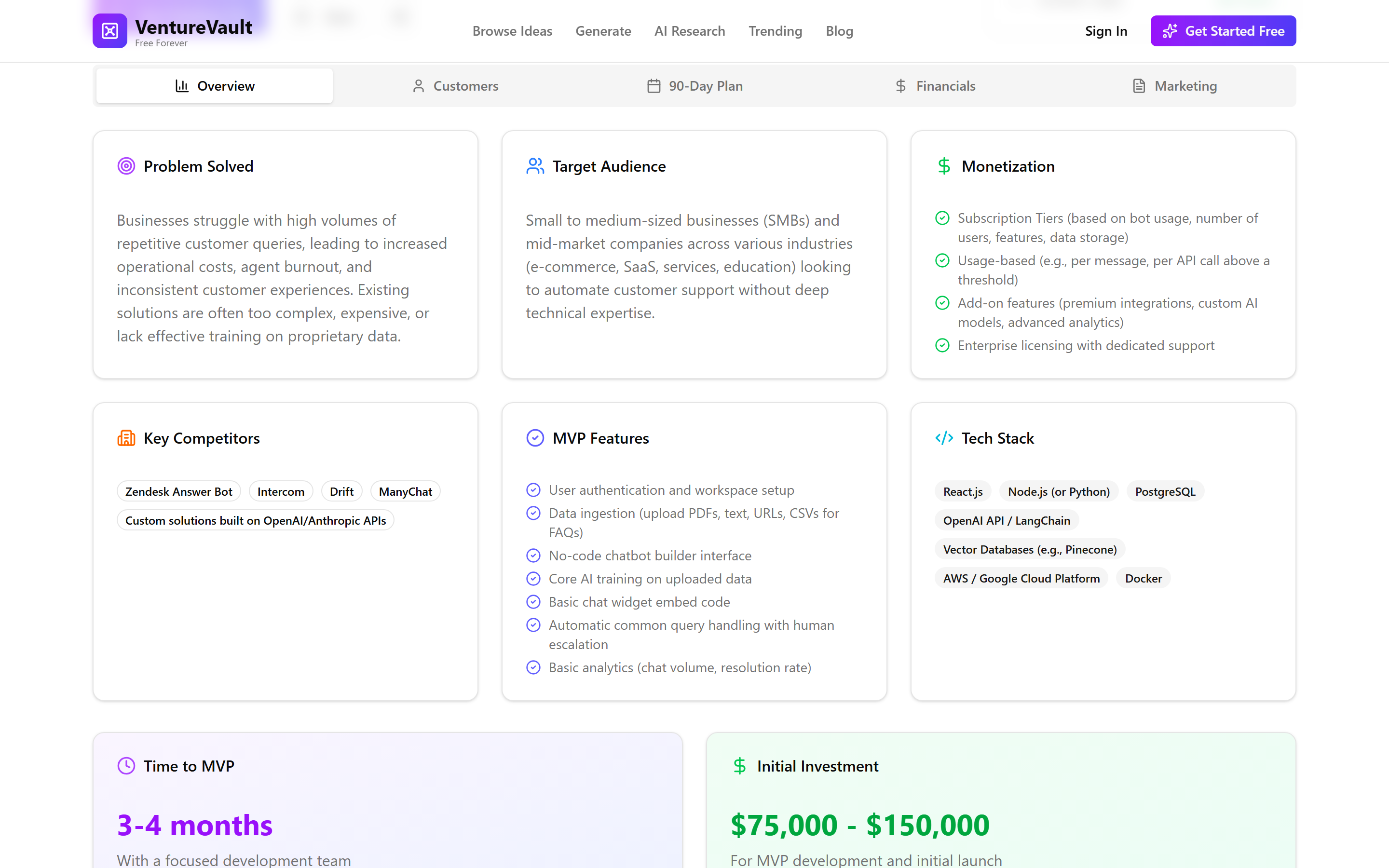Click the target icon beside Problem Solved
Image resolution: width=1389 pixels, height=868 pixels.
pyautogui.click(x=126, y=166)
